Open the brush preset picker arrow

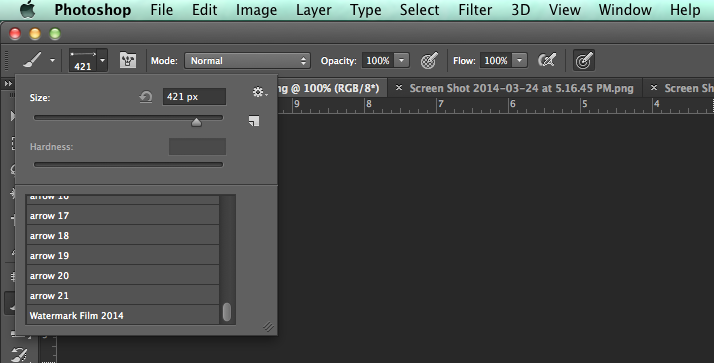(x=102, y=60)
